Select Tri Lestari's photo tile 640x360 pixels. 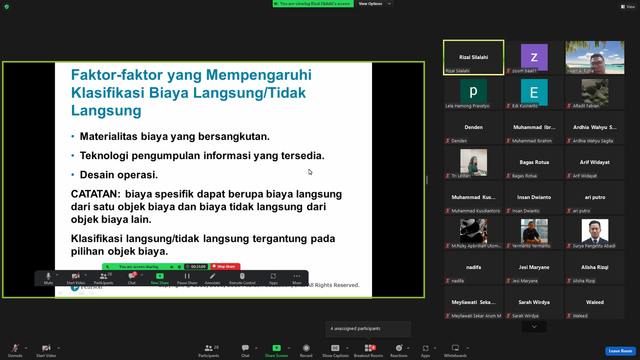coord(473,162)
